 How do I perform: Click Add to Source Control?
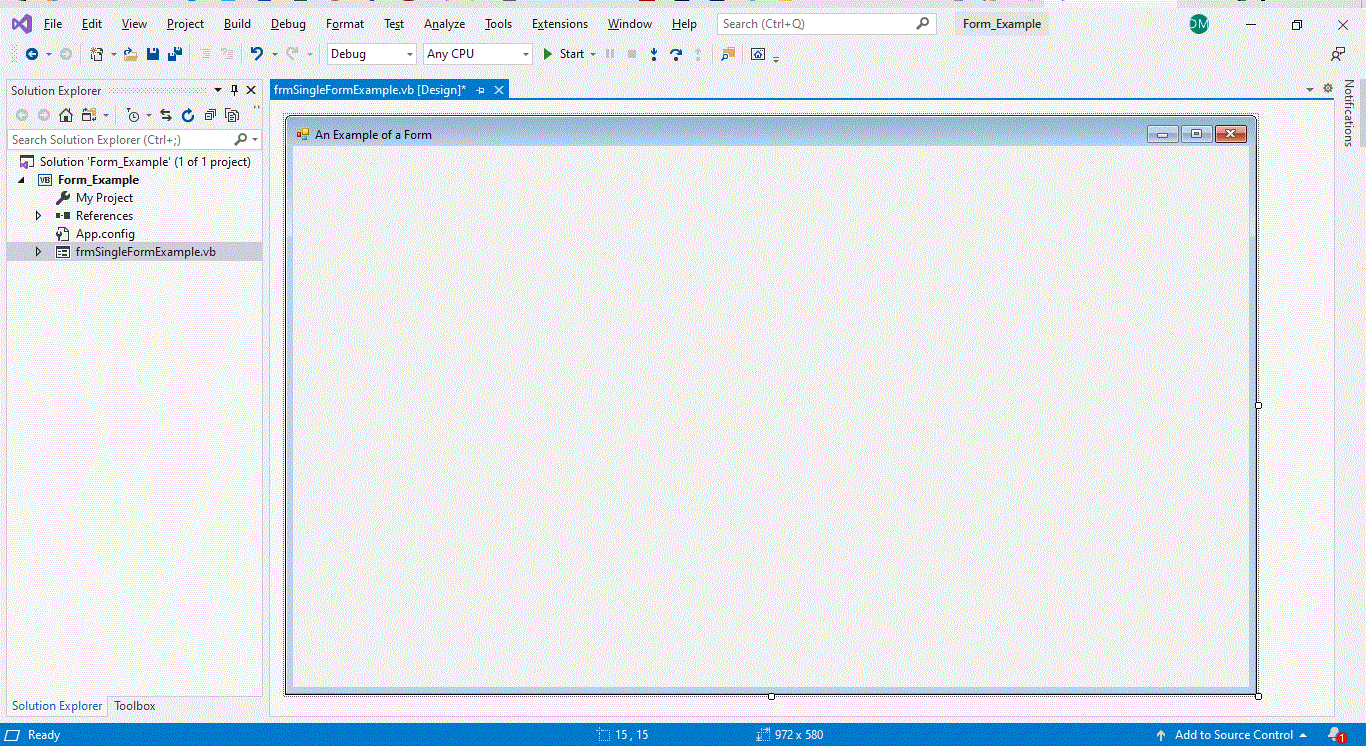[1233, 735]
